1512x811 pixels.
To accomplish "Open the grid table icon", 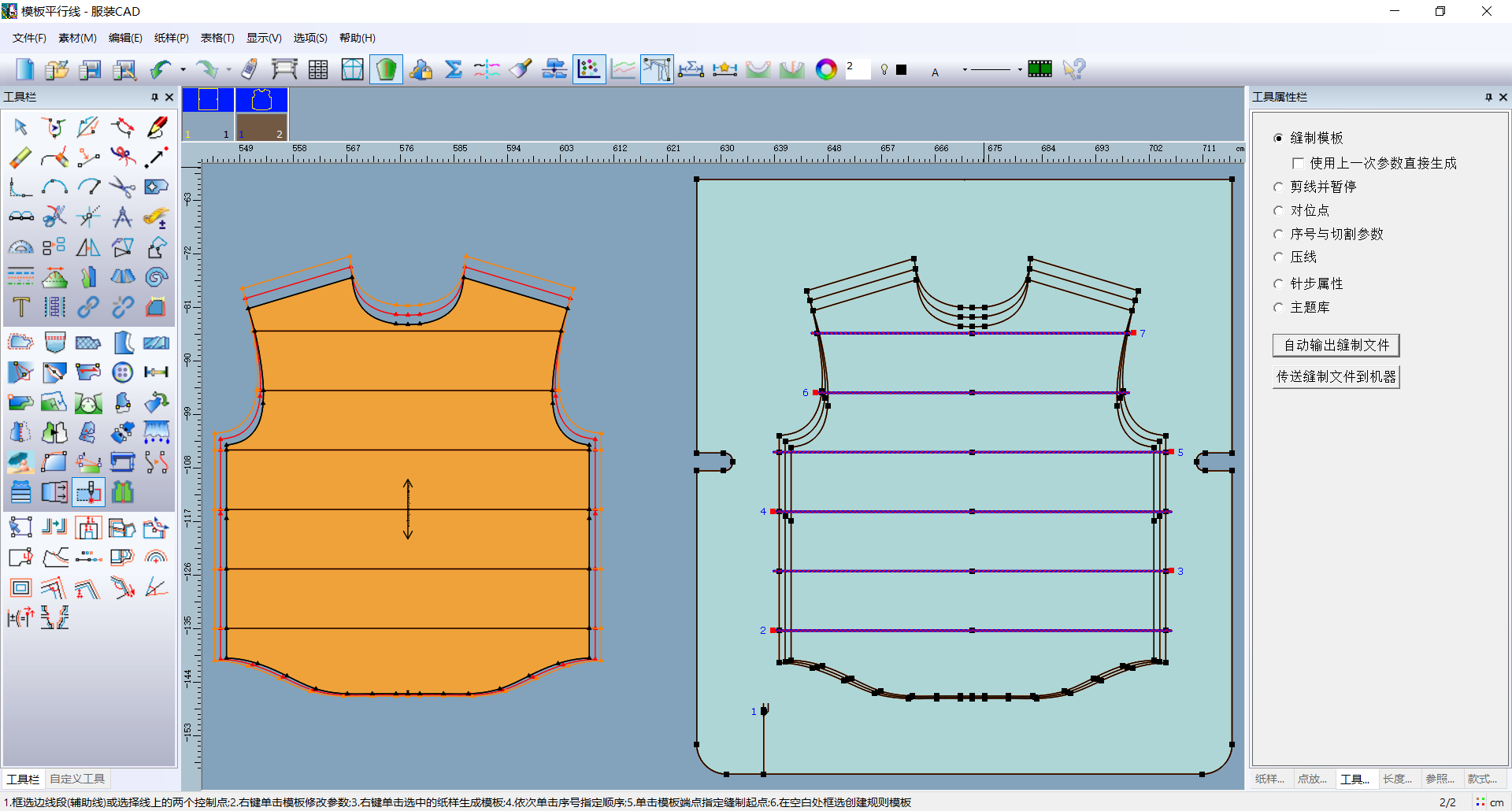I will tap(318, 69).
